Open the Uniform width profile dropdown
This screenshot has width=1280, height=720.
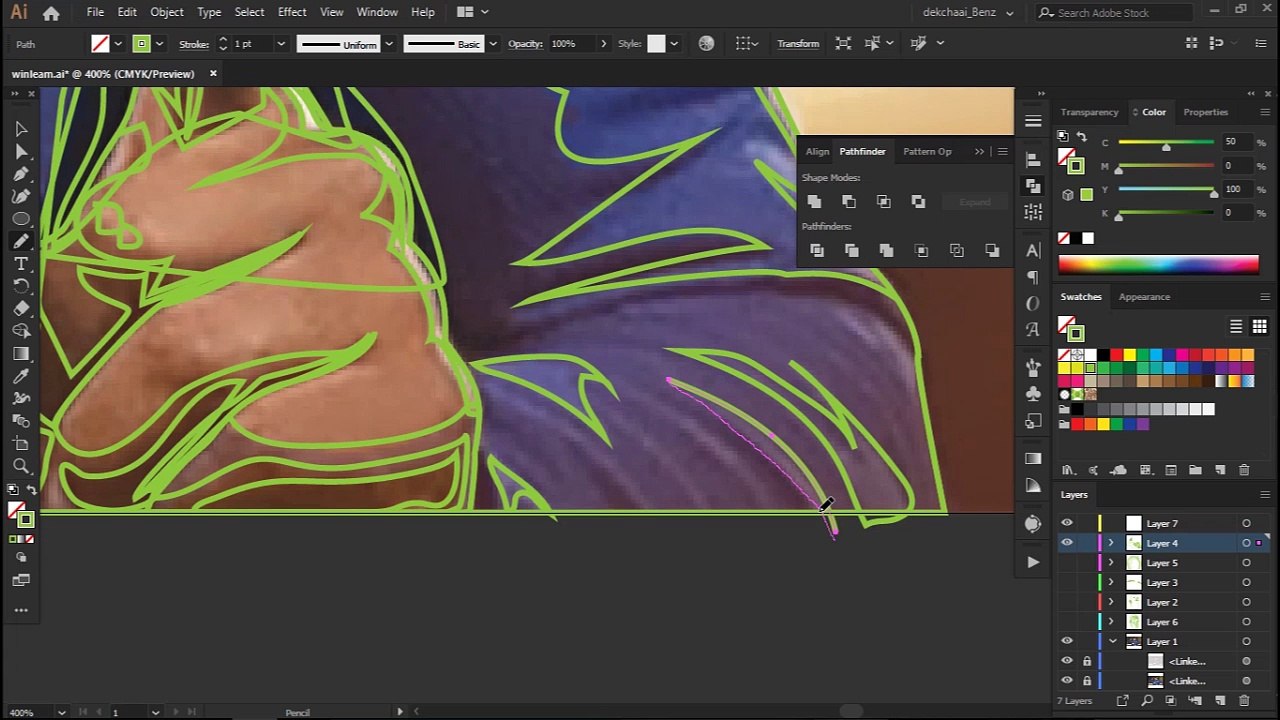(x=389, y=44)
